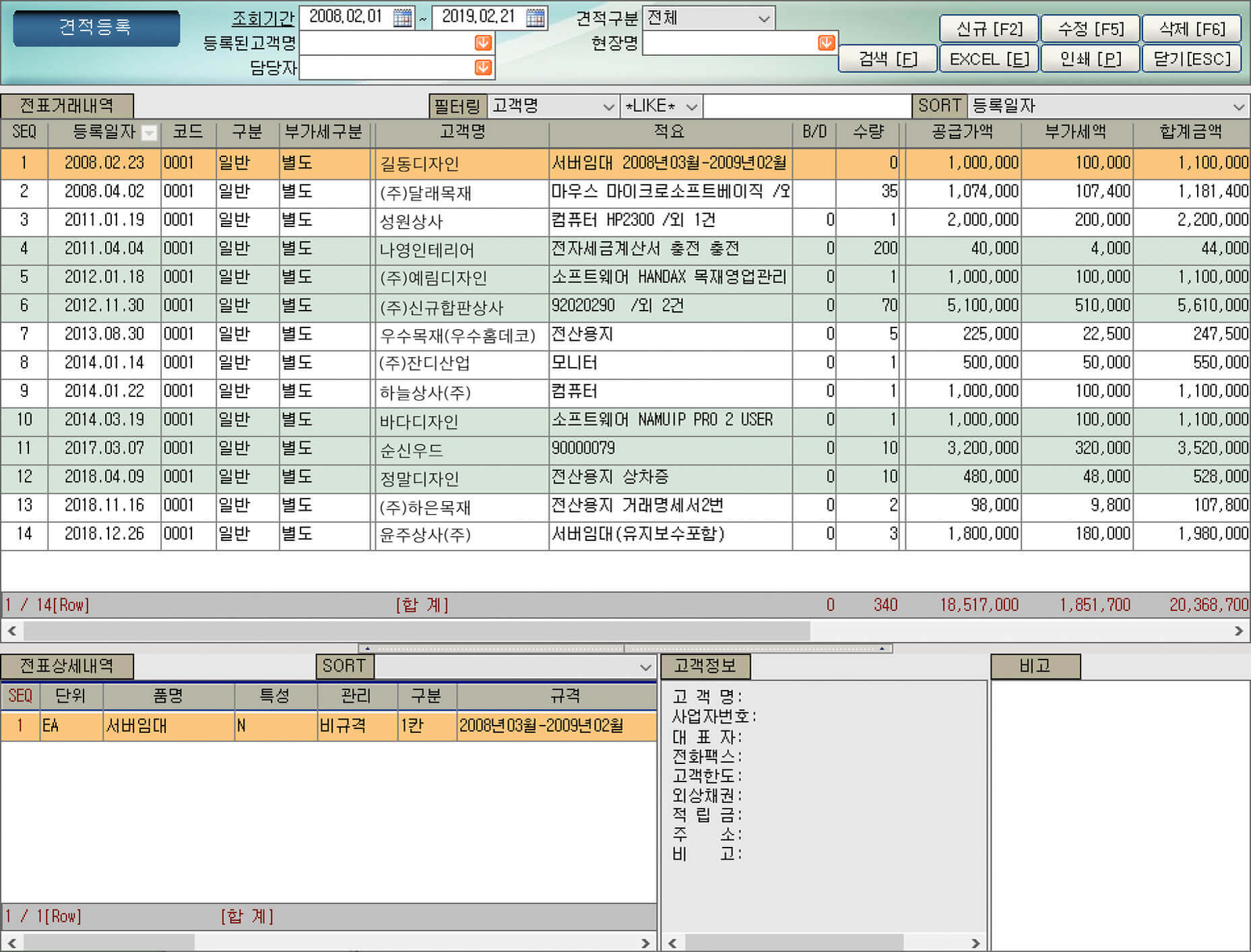This screenshot has height=952, width=1251.
Task: Click 등록된고객명 input field
Action: pos(387,43)
